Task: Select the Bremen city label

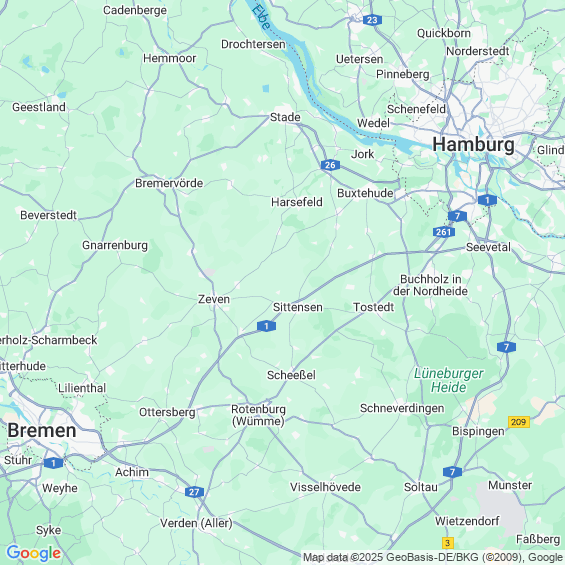Action: (42, 431)
